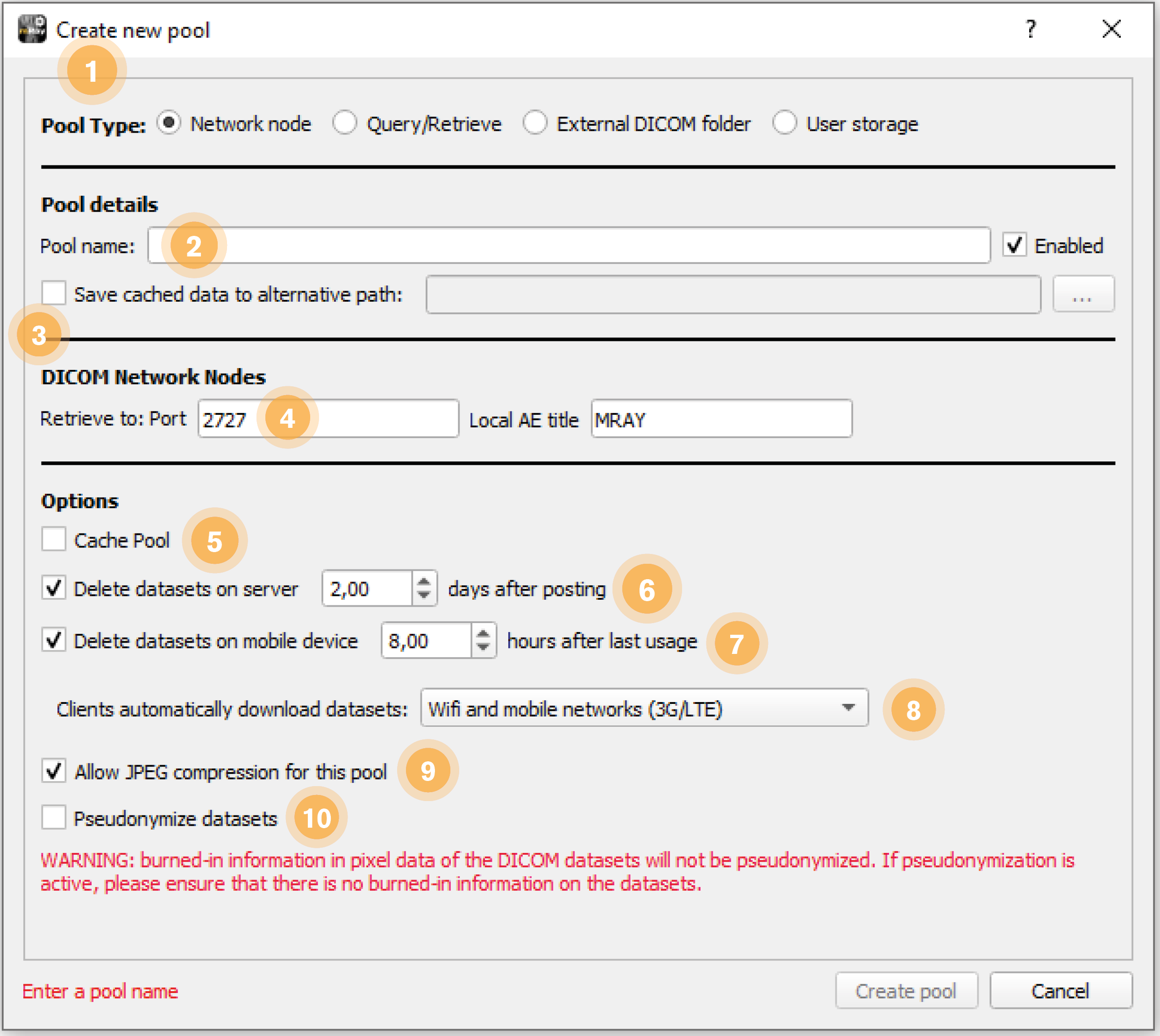Check Pseudonymize datasets
Image resolution: width=1160 pixels, height=1036 pixels.
click(54, 817)
